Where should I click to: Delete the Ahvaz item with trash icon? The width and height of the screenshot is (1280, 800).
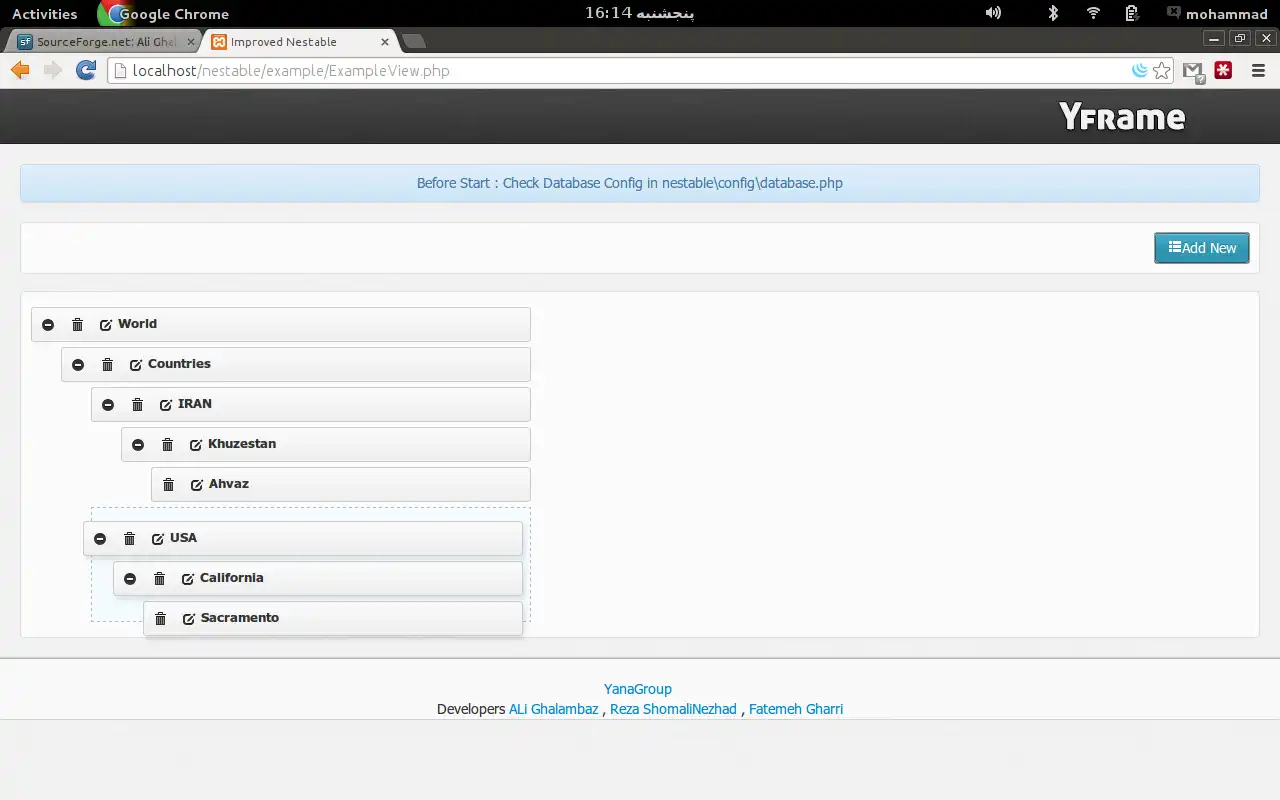168,484
